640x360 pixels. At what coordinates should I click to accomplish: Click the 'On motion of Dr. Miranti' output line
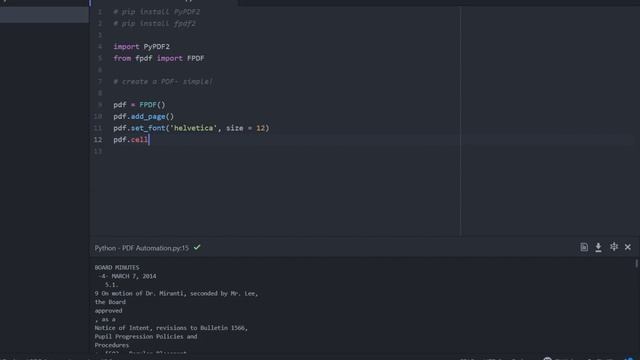[176, 293]
